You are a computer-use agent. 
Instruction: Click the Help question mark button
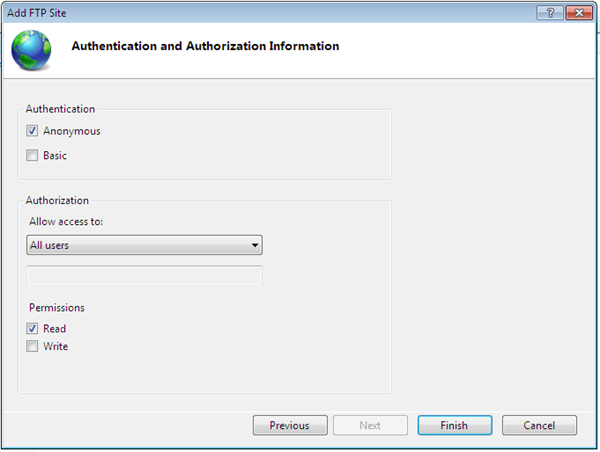[550, 10]
